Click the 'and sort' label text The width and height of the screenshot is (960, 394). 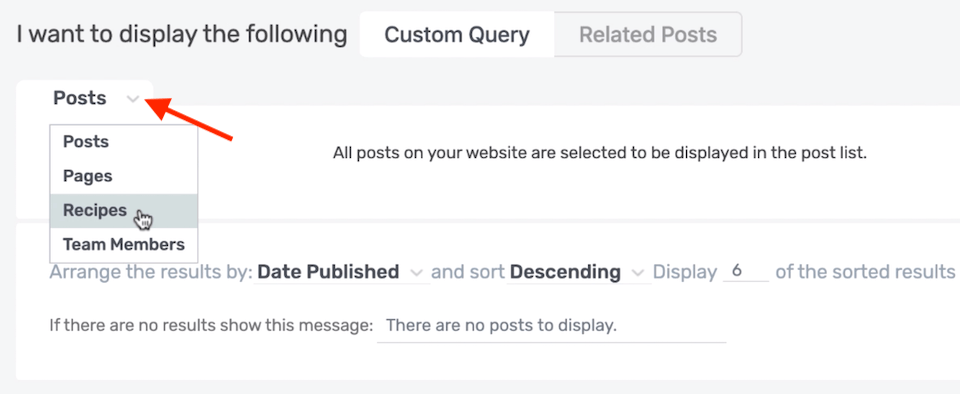click(468, 272)
